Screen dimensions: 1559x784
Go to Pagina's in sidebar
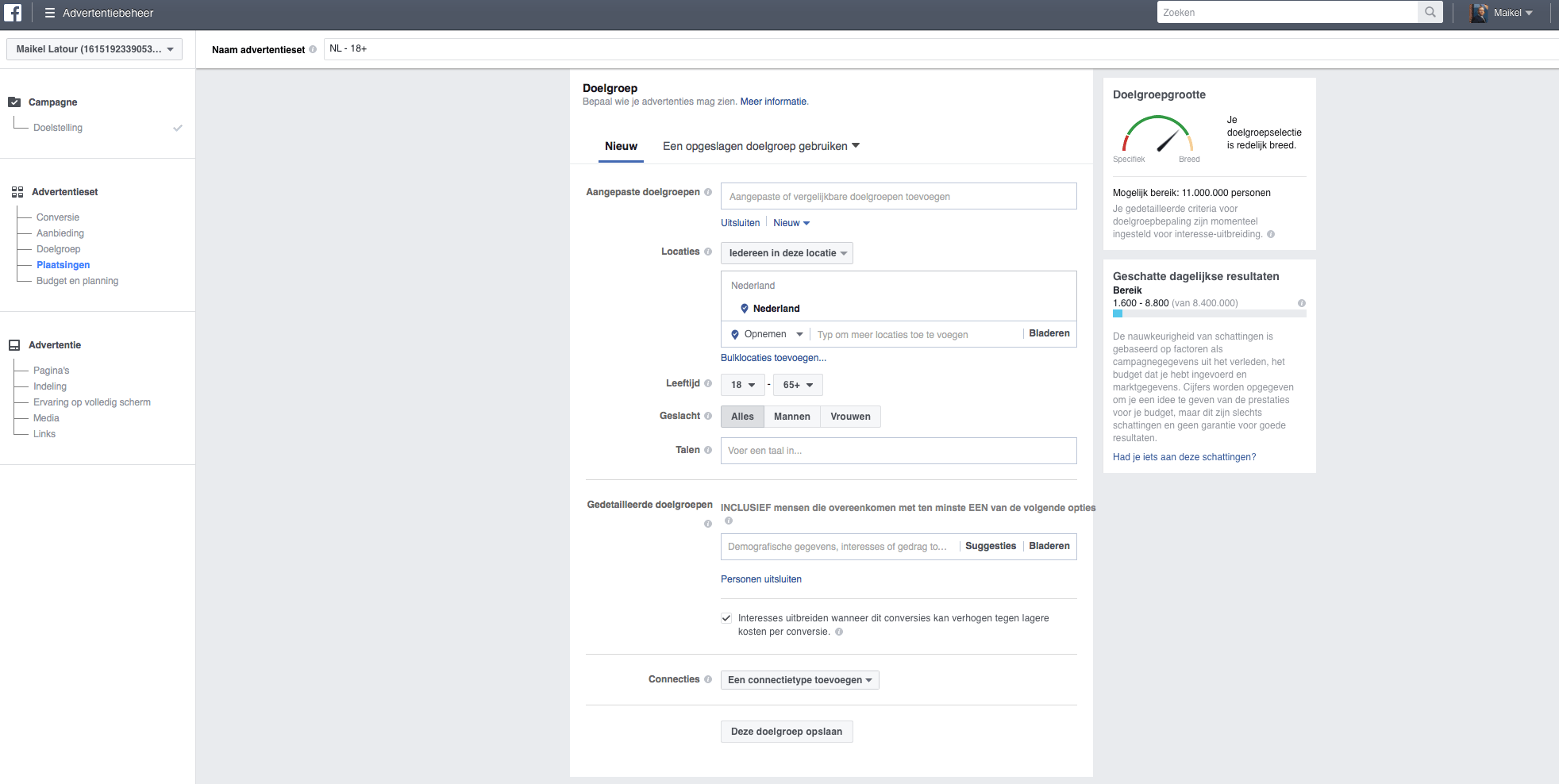pos(52,371)
